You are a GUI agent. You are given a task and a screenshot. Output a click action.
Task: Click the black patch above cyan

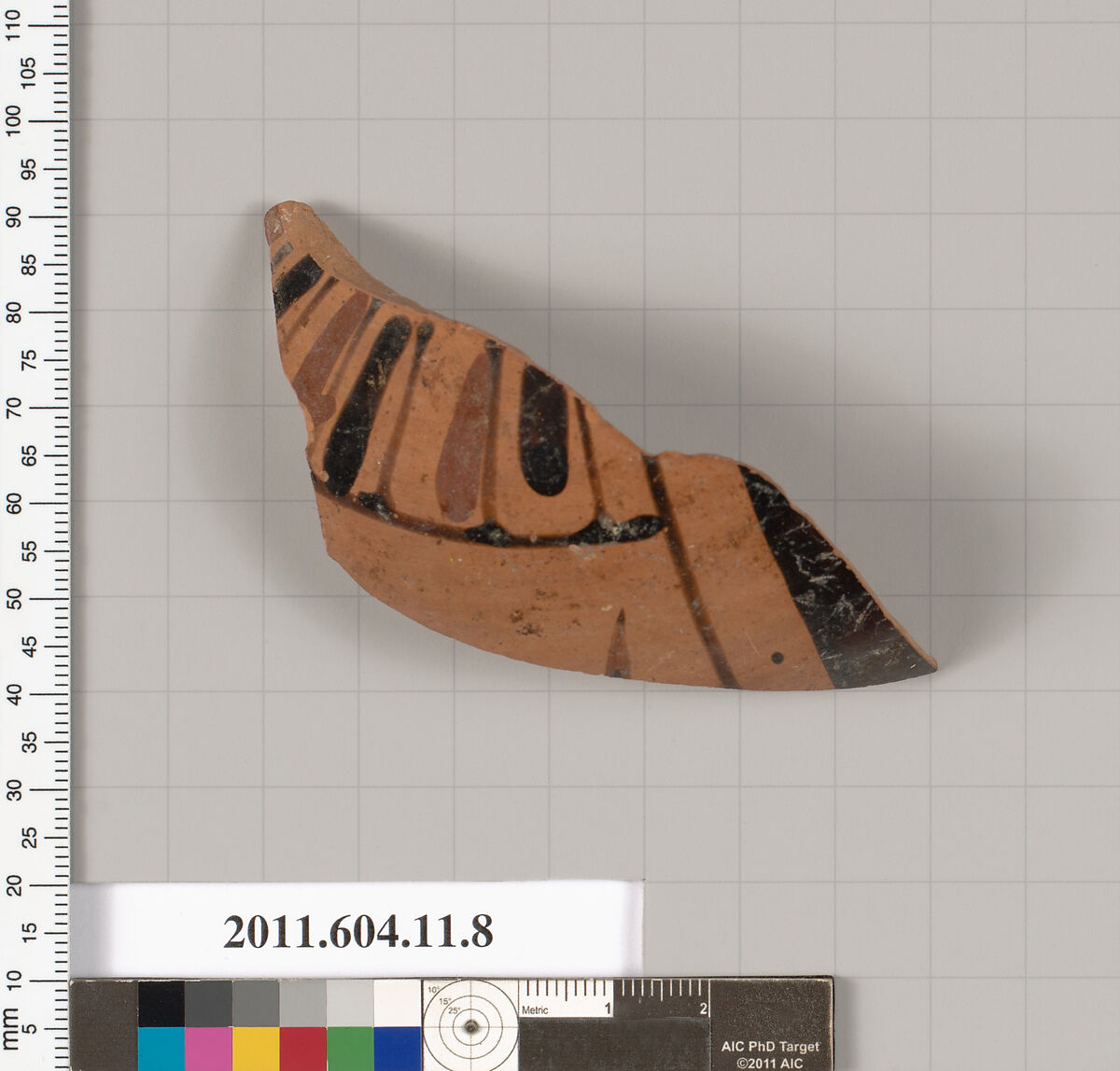(x=161, y=1003)
